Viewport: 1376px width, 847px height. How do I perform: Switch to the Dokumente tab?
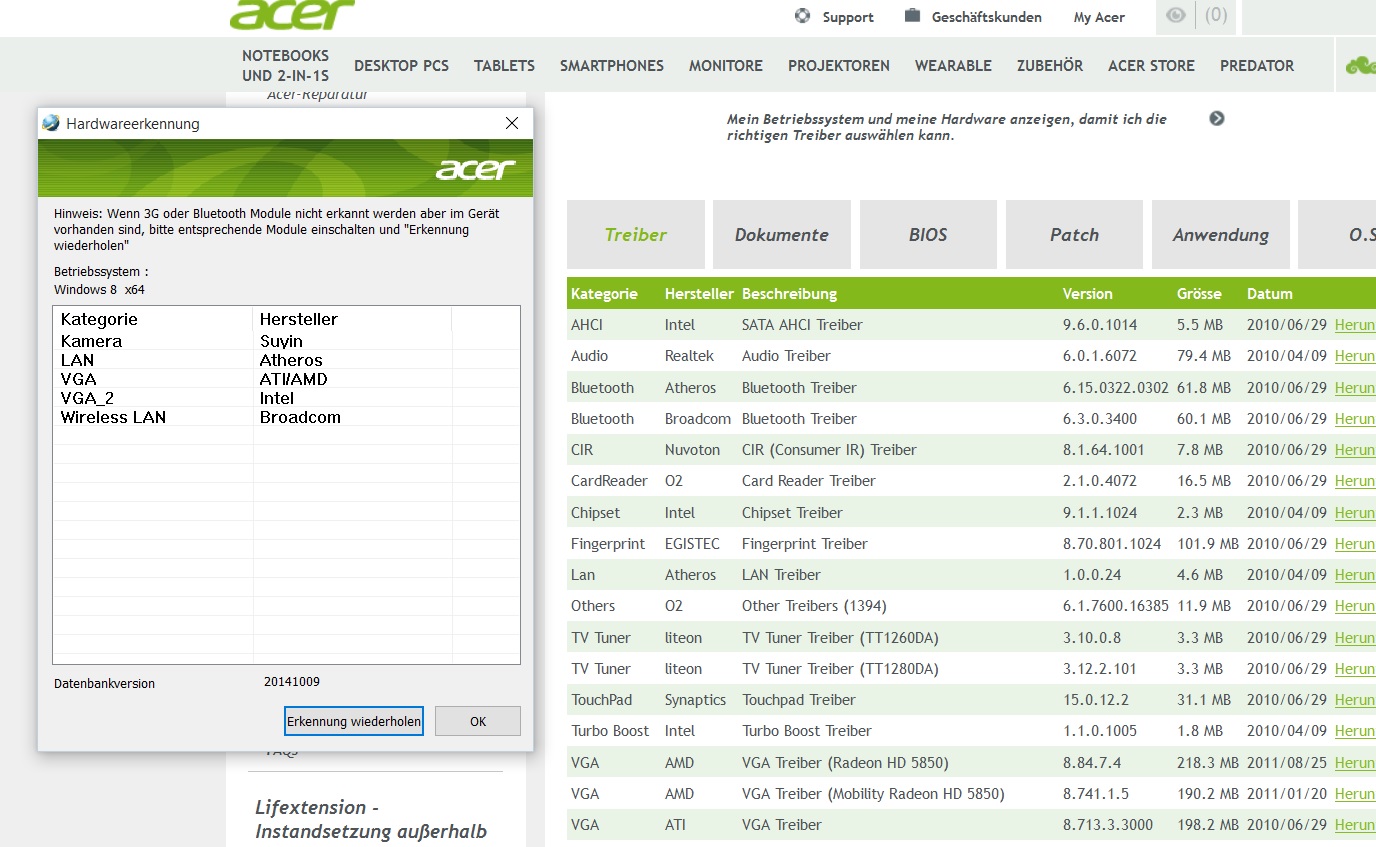pos(782,234)
